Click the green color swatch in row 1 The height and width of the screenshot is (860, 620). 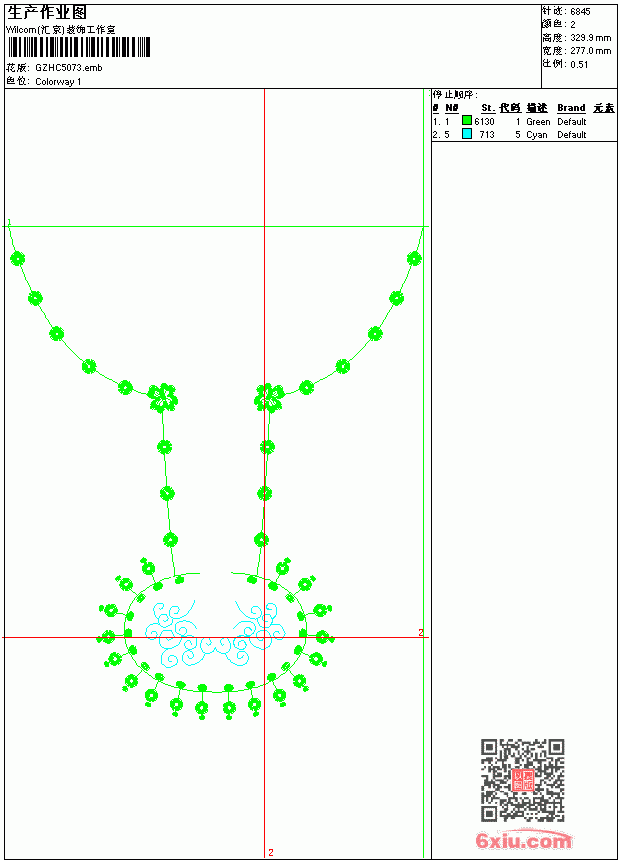point(467,120)
